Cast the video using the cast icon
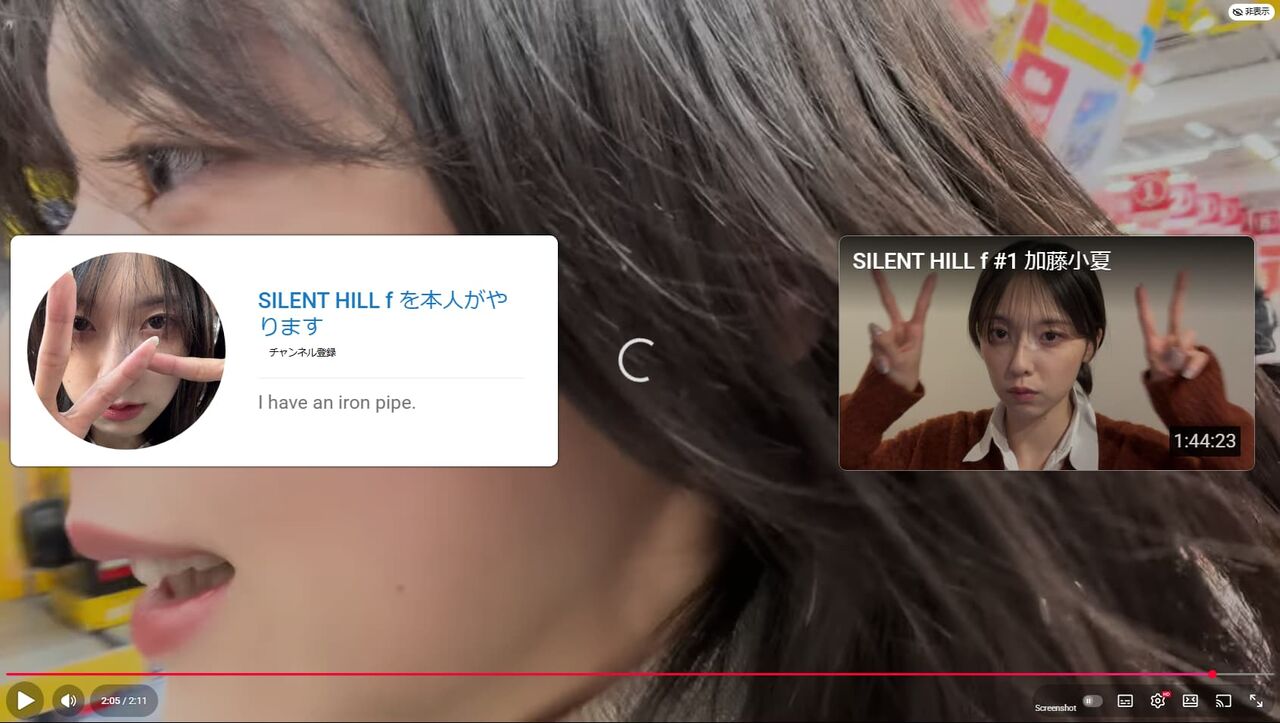Screen dimensions: 1280x723 1223,701
